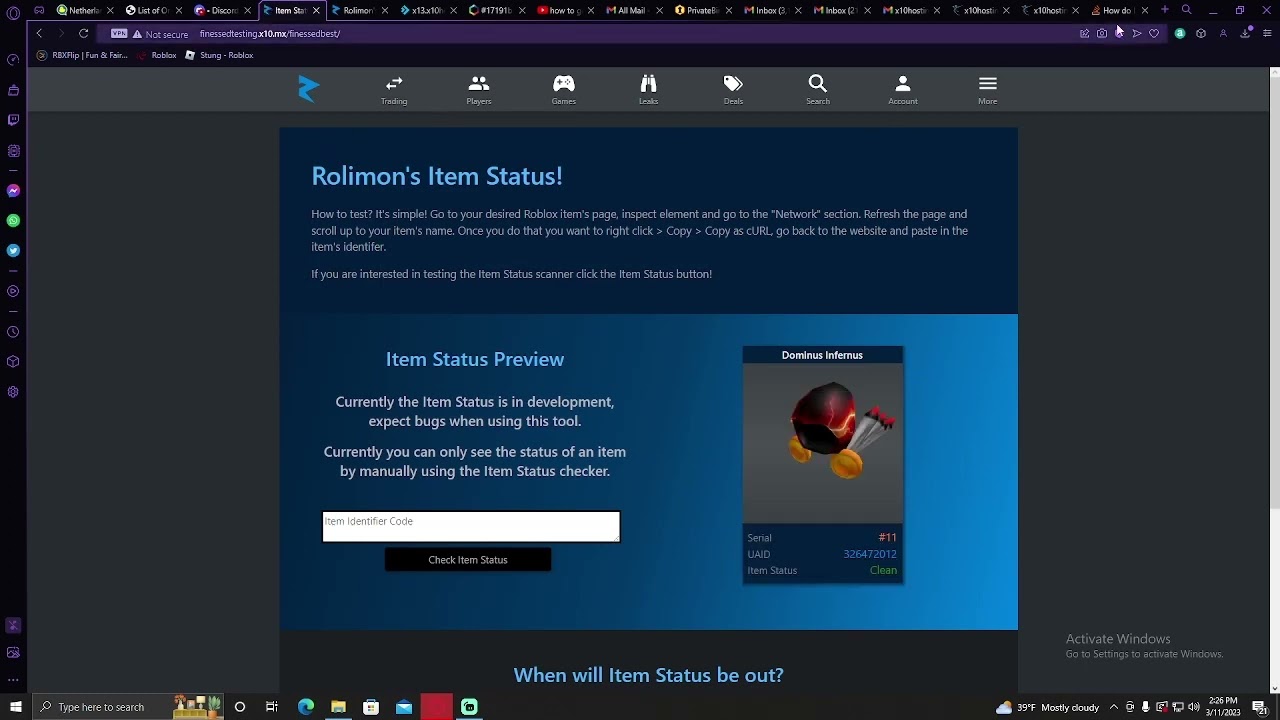Click the Clean item status value
The image size is (1280, 720).
pyautogui.click(x=883, y=571)
